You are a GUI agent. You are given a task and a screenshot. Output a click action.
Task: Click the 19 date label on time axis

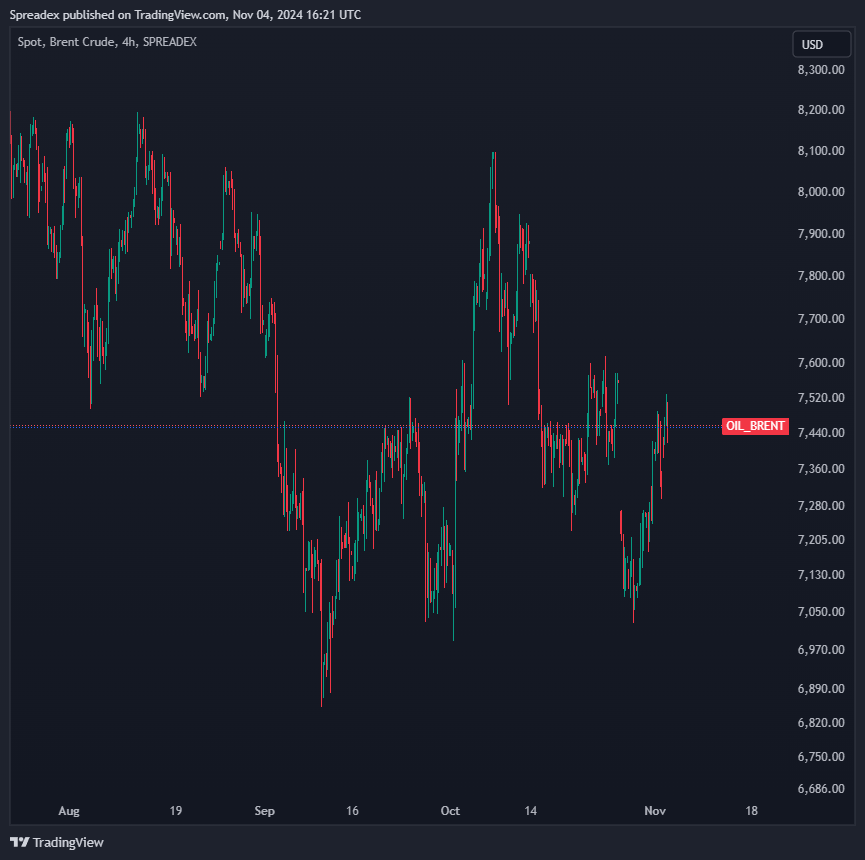[x=175, y=811]
